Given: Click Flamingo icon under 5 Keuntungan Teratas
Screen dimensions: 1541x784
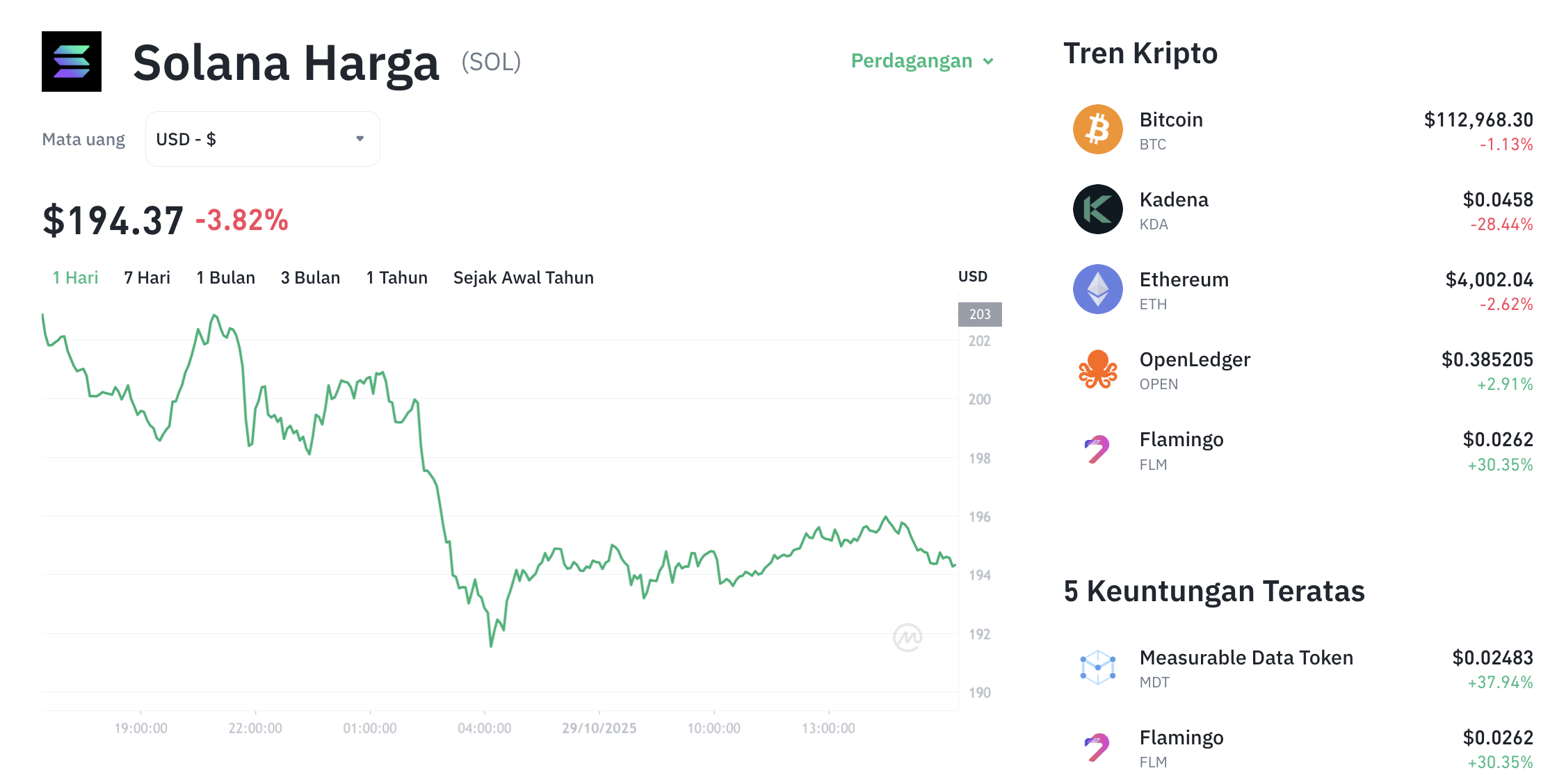Looking at the screenshot, I should point(1097,748).
